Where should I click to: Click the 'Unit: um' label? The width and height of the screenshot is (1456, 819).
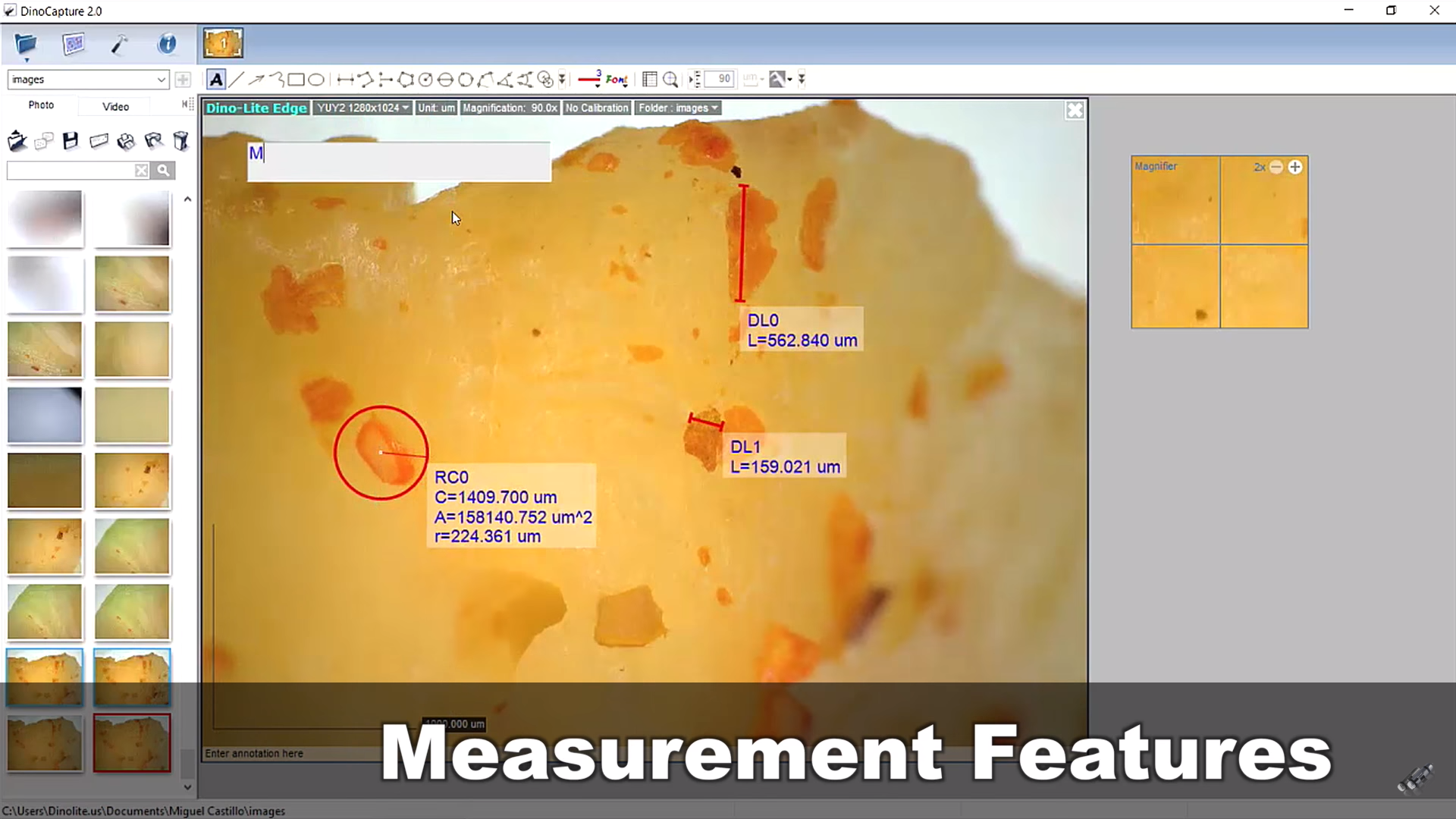(x=436, y=108)
